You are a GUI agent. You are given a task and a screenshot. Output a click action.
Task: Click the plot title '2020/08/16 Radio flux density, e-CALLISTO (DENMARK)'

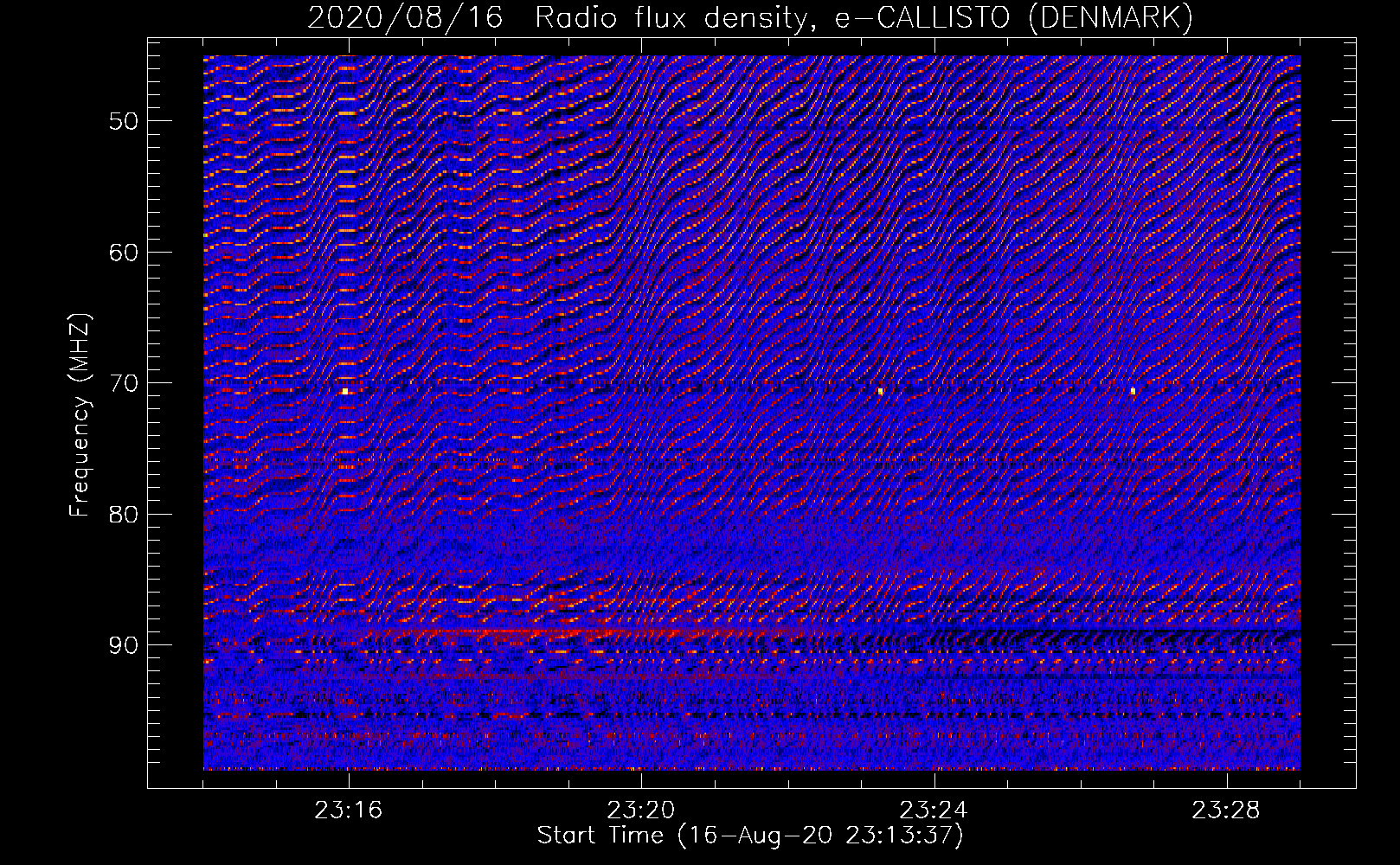coord(750,18)
